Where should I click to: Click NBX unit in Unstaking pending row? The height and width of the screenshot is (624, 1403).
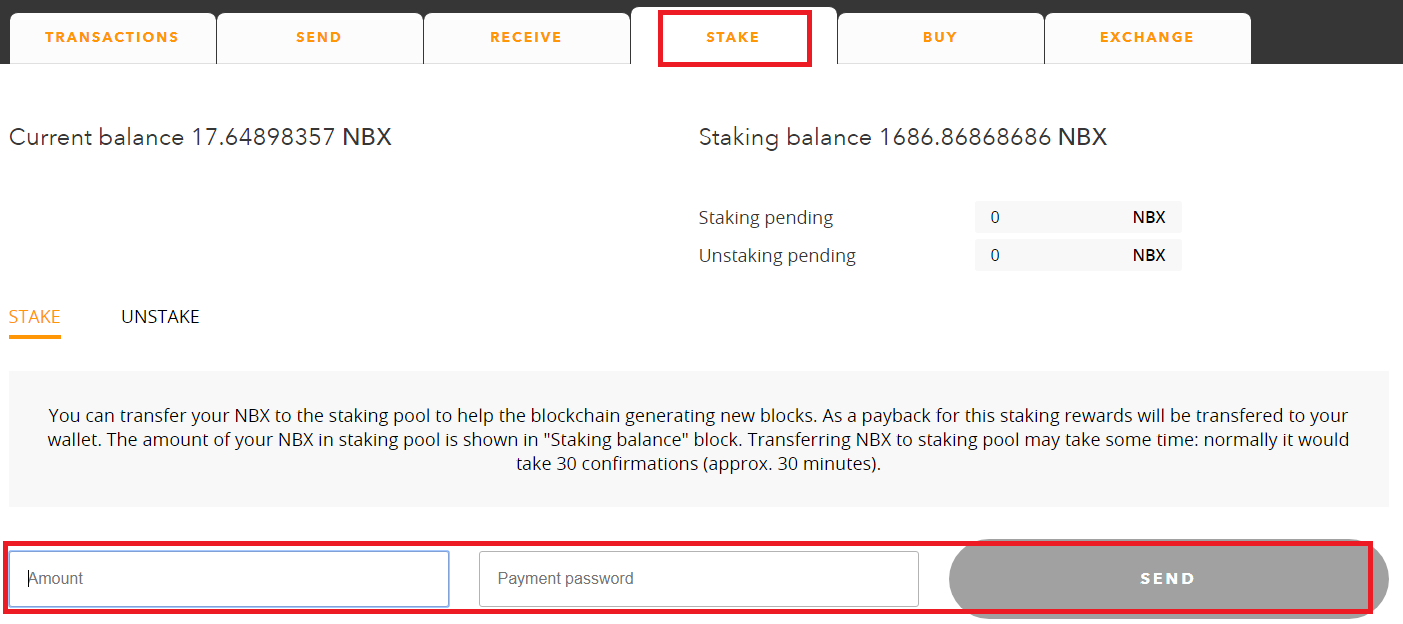pos(1149,256)
